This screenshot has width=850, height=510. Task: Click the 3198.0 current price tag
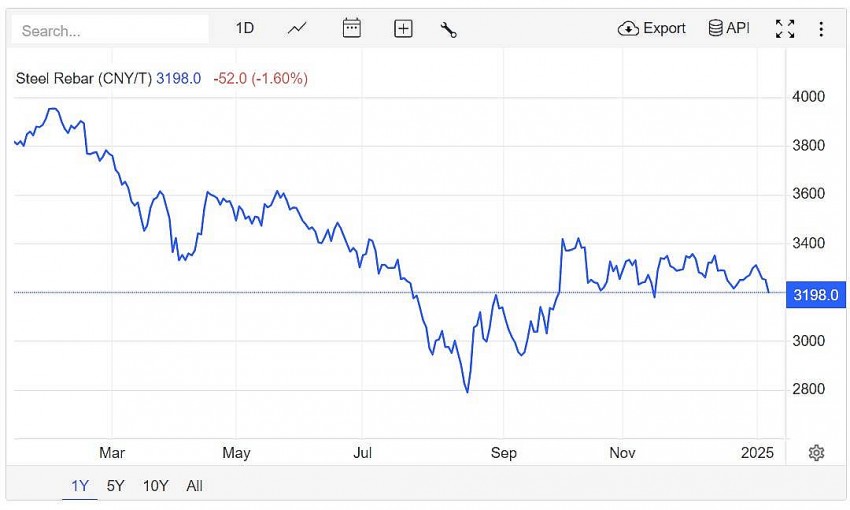tap(812, 295)
